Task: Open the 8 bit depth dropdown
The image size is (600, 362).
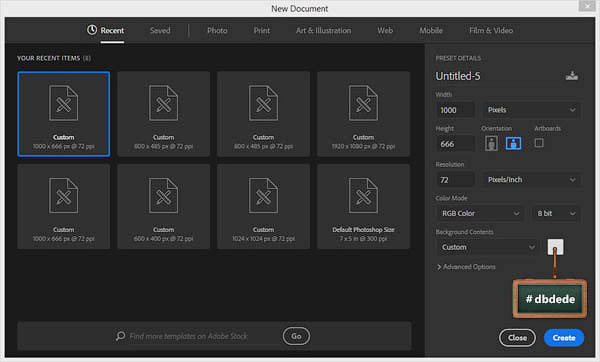Action: pyautogui.click(x=556, y=213)
